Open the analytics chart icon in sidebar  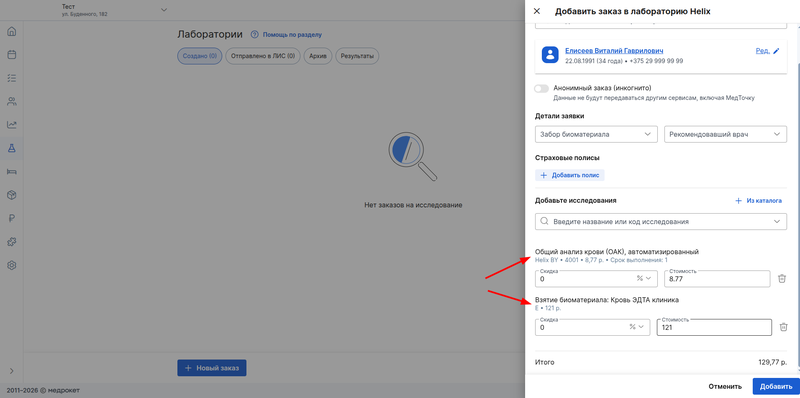point(12,125)
